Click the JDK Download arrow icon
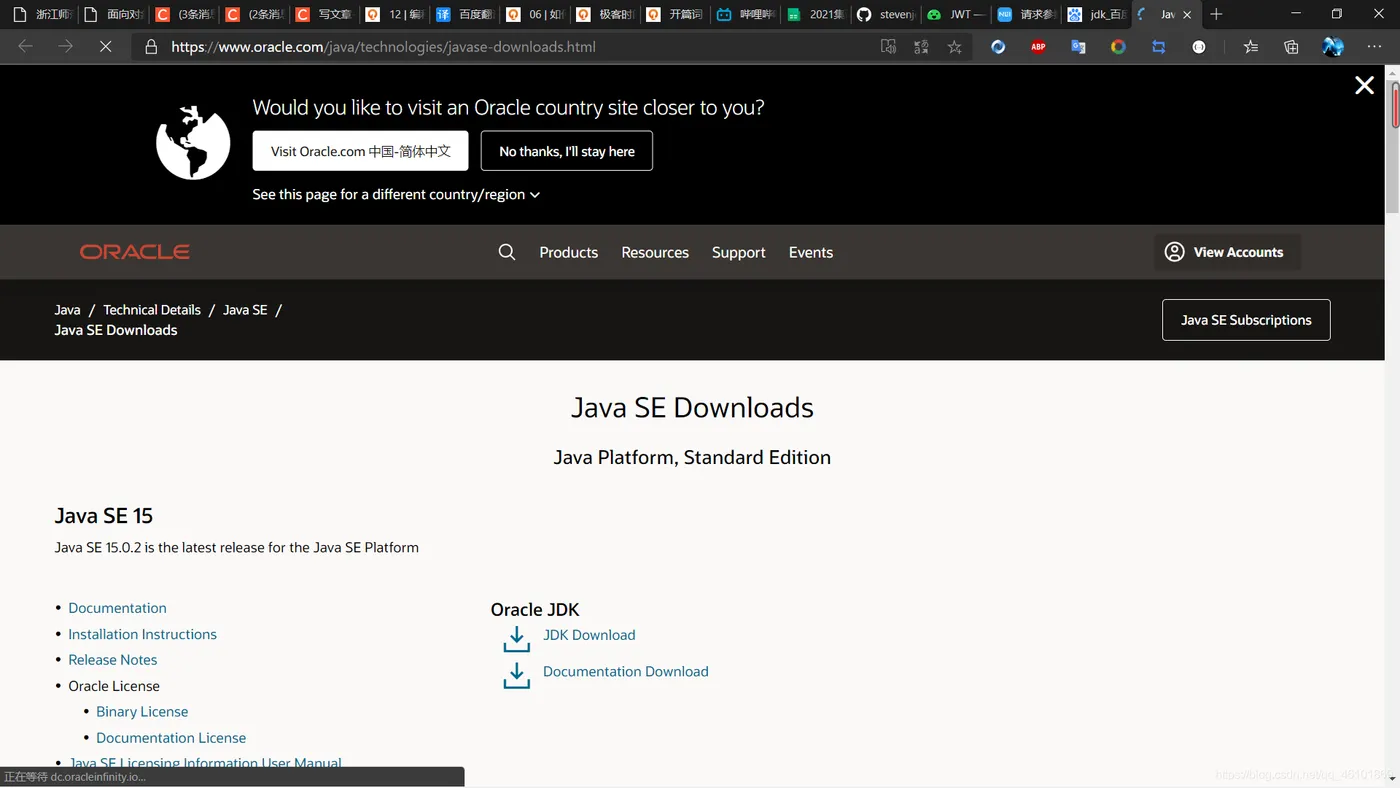The height and width of the screenshot is (788, 1400). (x=516, y=639)
